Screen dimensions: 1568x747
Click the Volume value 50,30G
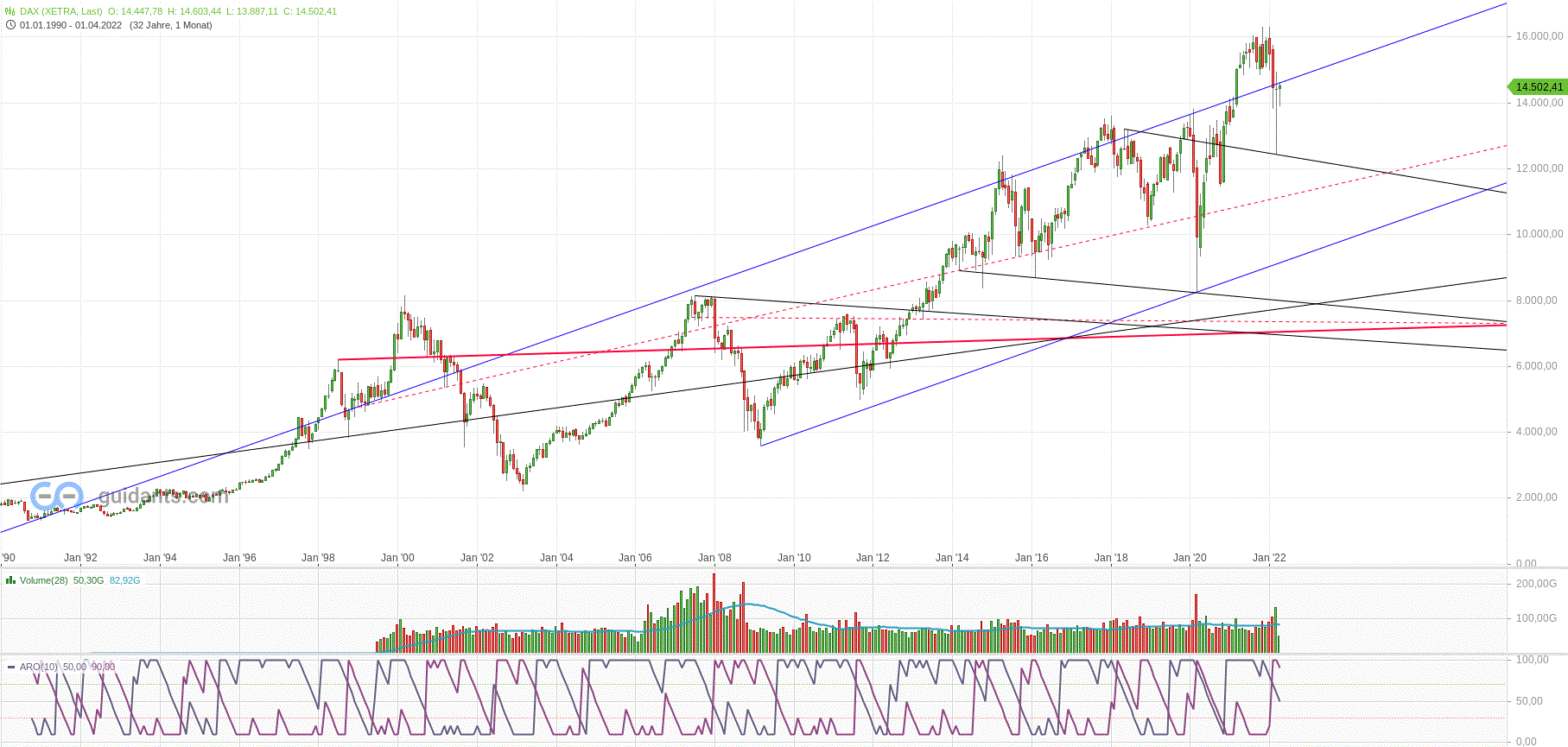(x=88, y=580)
